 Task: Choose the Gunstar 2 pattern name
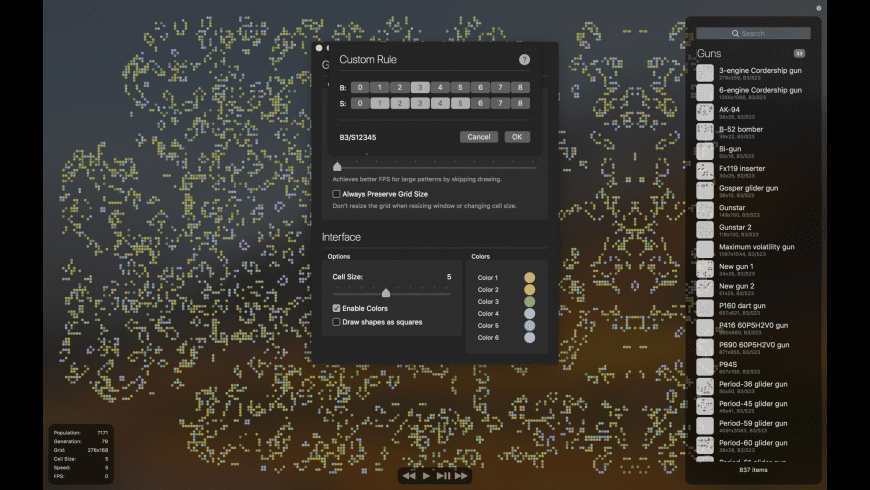(x=735, y=227)
